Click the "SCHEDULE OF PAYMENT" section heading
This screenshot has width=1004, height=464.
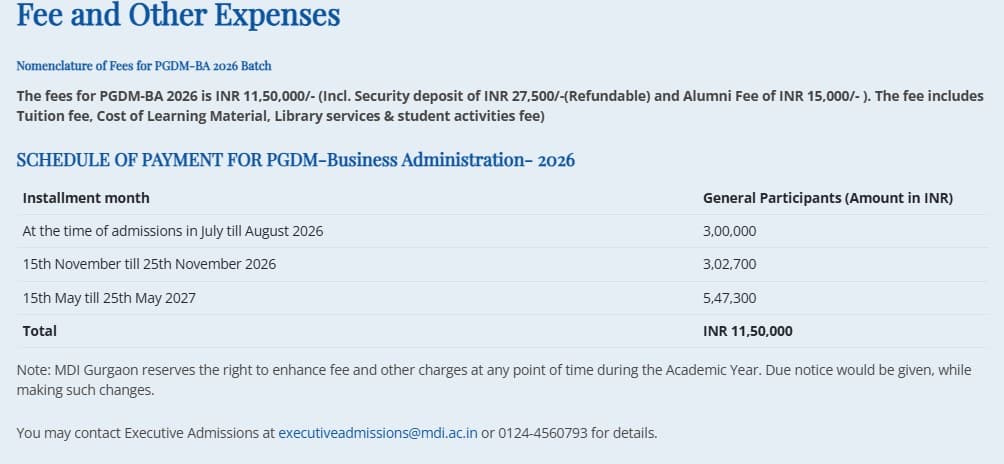(x=295, y=160)
